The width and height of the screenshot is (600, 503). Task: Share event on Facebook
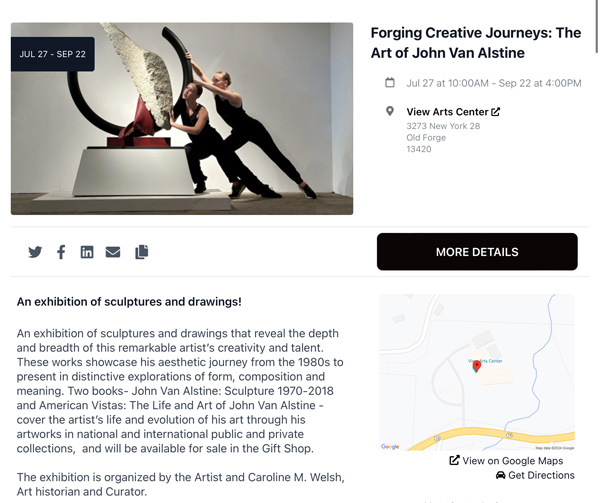(61, 252)
